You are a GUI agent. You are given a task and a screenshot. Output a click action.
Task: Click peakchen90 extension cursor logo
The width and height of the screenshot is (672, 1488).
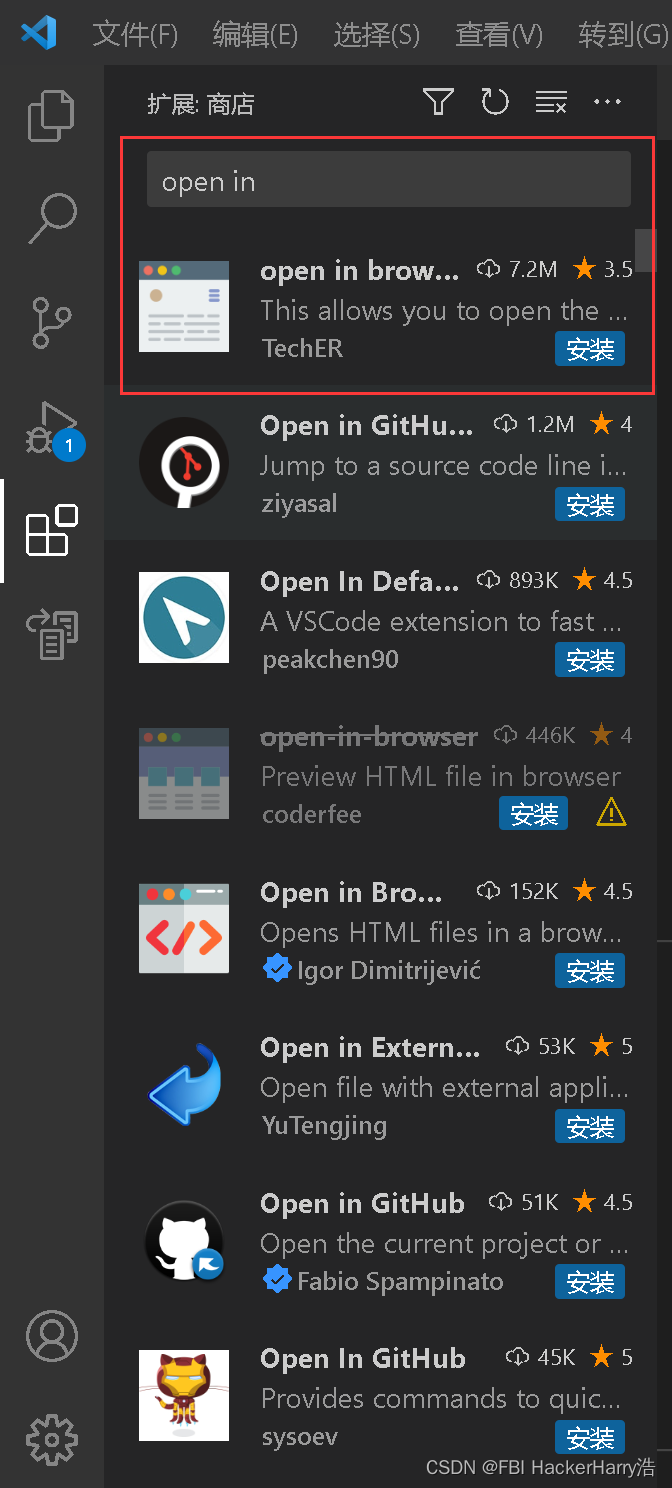point(184,617)
